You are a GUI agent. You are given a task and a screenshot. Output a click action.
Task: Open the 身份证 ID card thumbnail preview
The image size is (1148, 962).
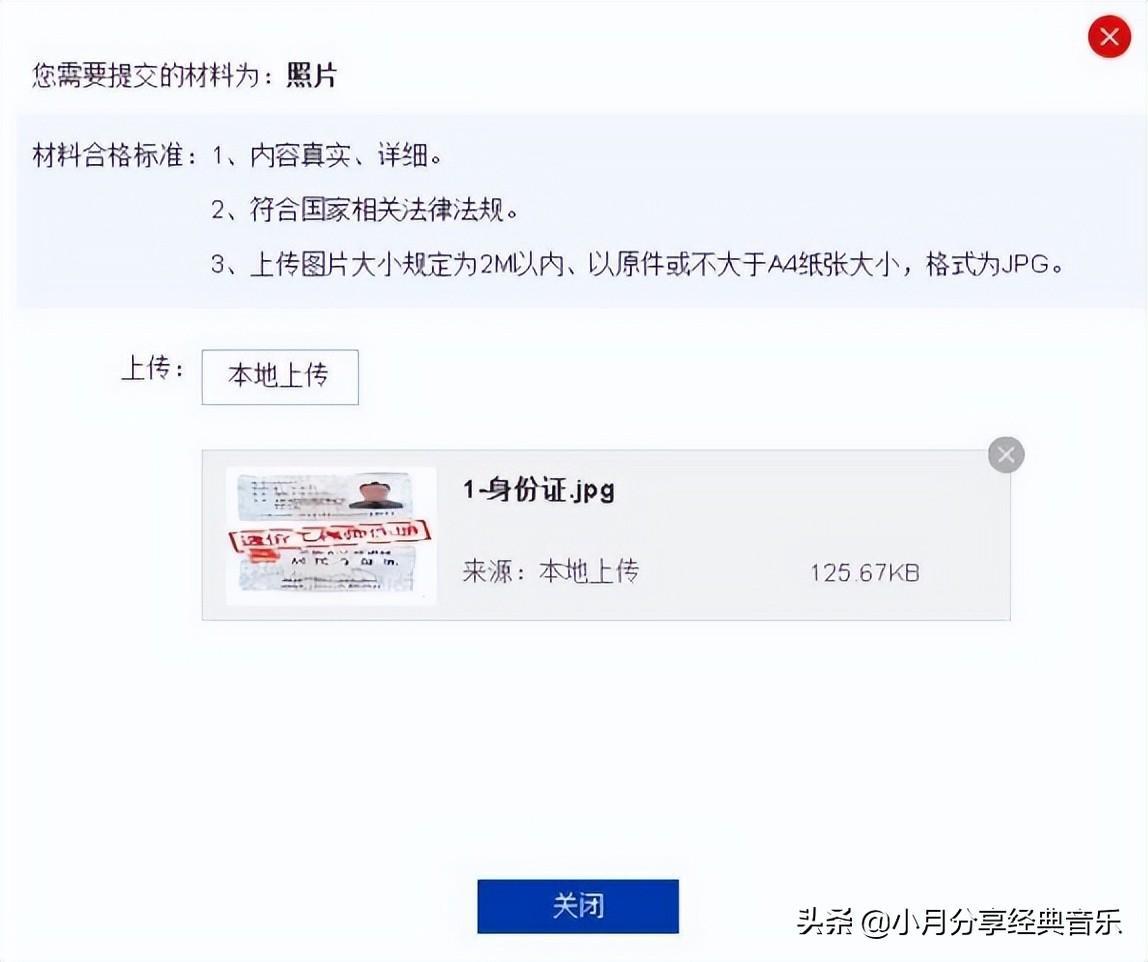click(x=331, y=536)
